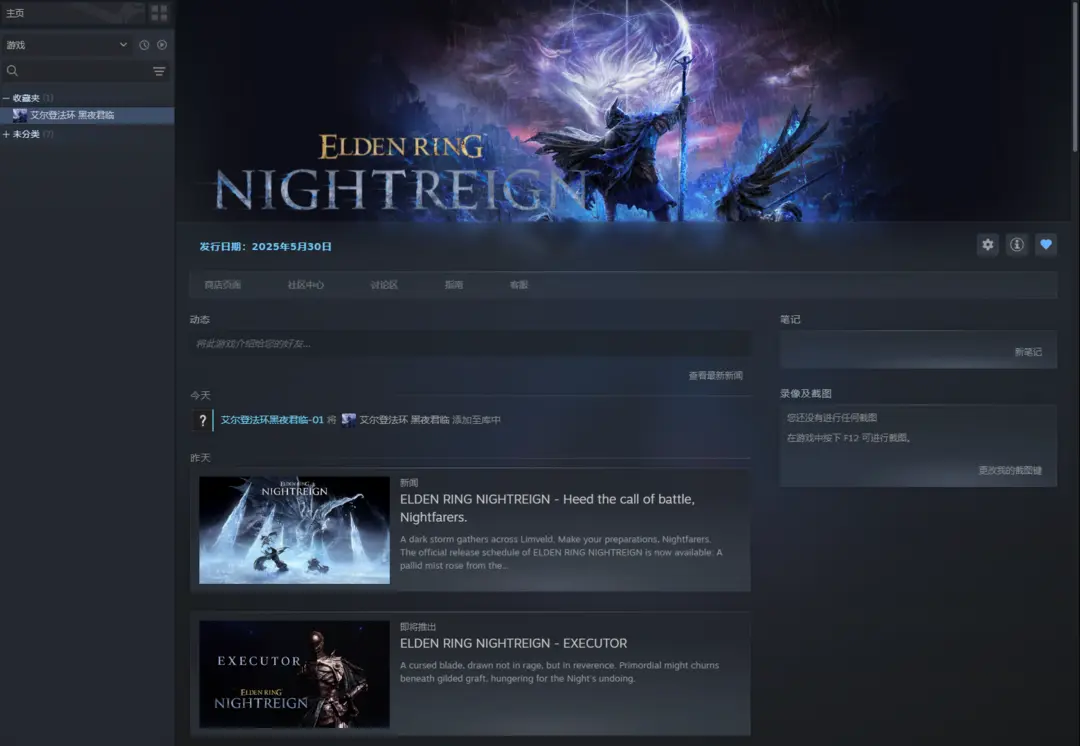Click the recent activity clock icon

(144, 45)
